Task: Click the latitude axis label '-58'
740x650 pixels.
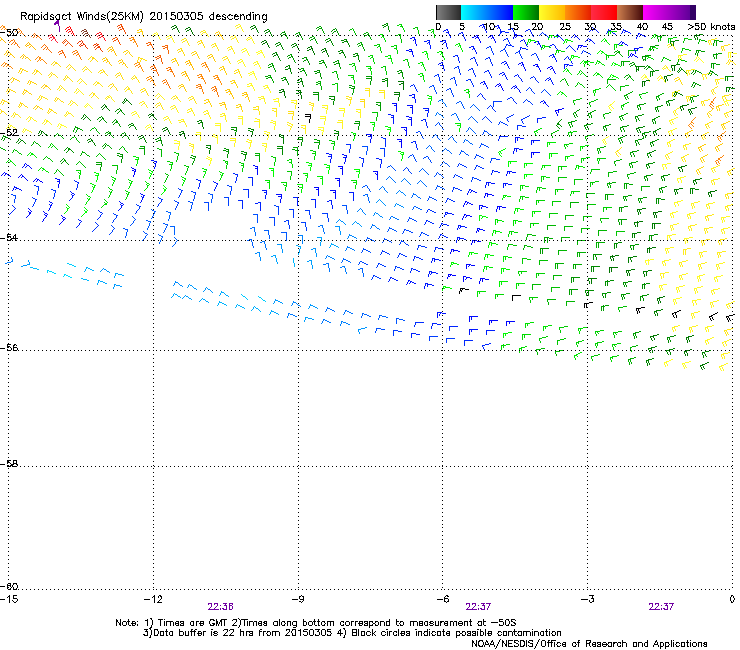Action: 9,464
